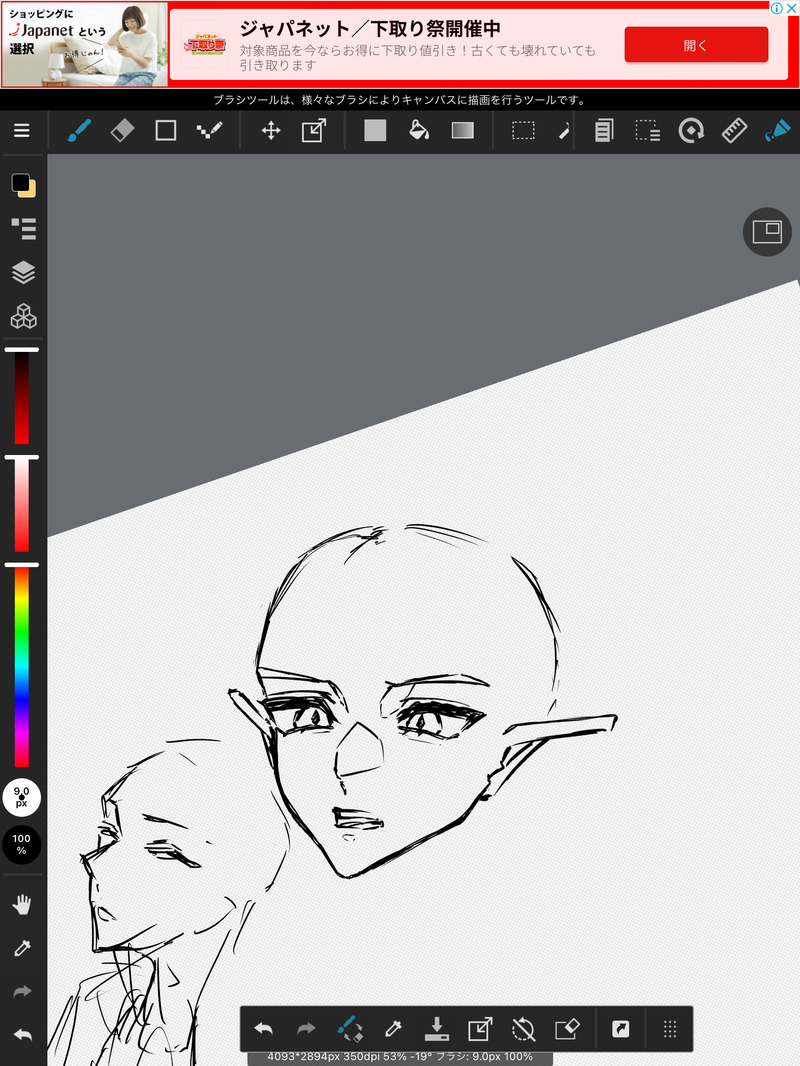Close the ad with X icon
This screenshot has height=1066, width=800.
(792, 8)
